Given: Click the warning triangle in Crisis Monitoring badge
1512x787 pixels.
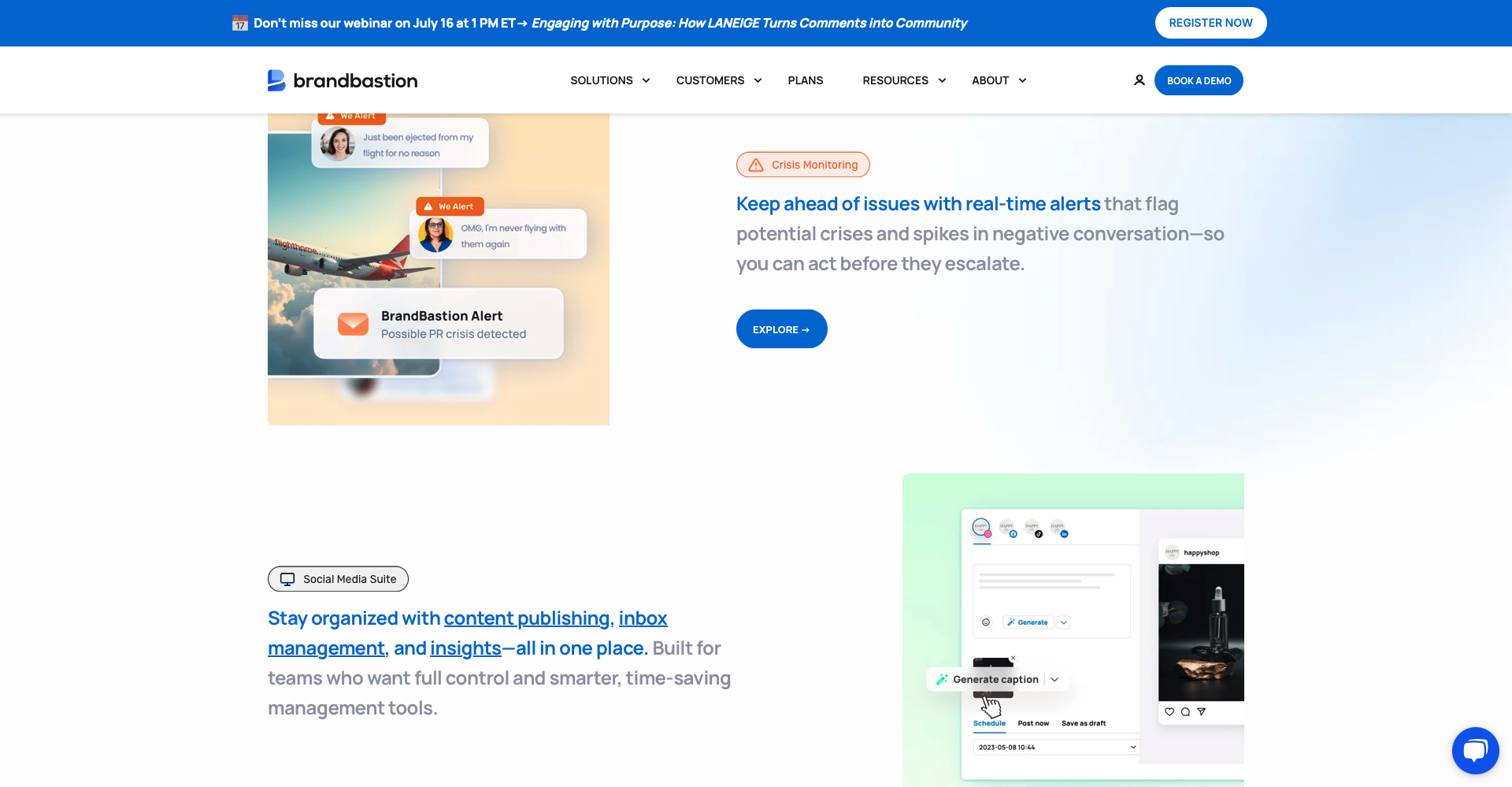Looking at the screenshot, I should point(756,165).
